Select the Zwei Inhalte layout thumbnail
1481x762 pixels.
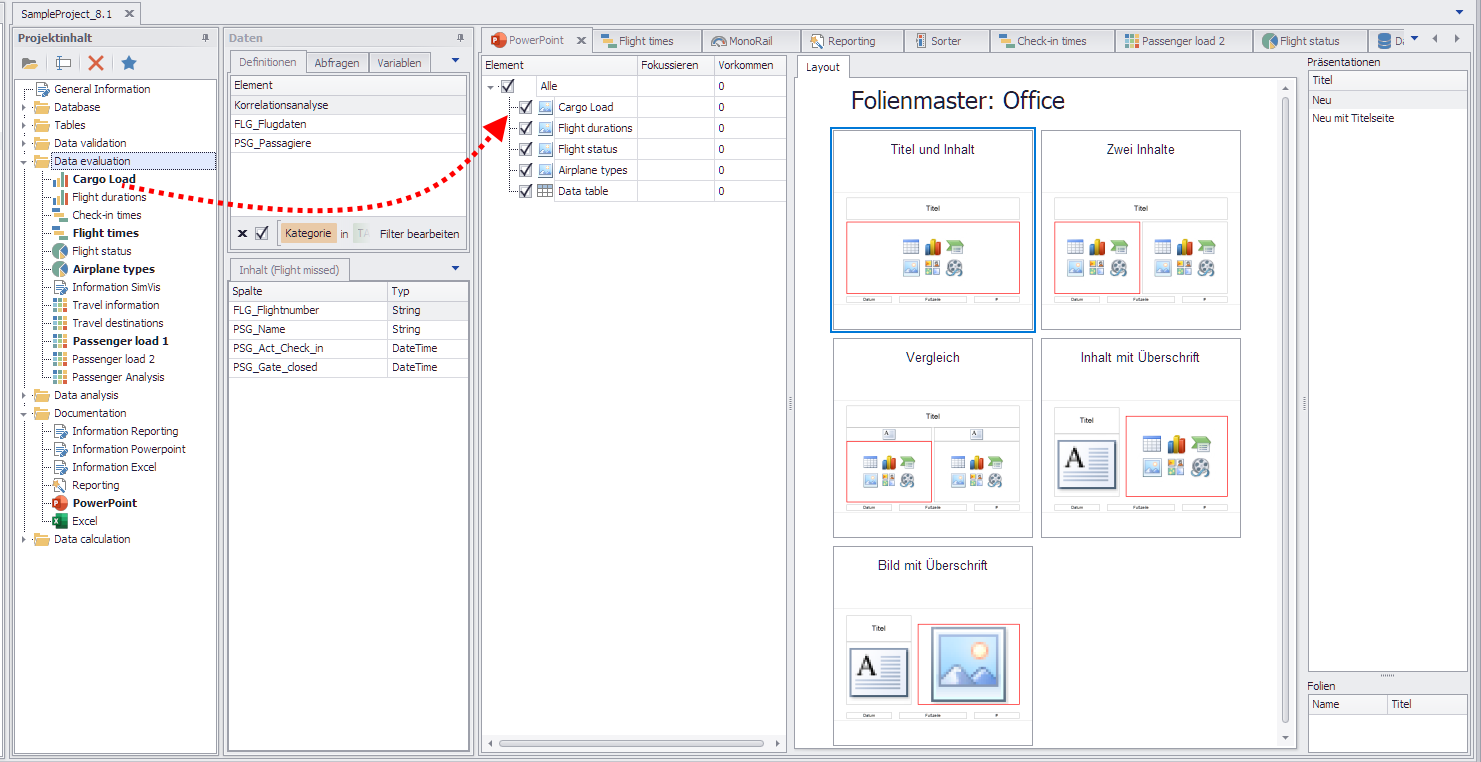coord(1141,230)
